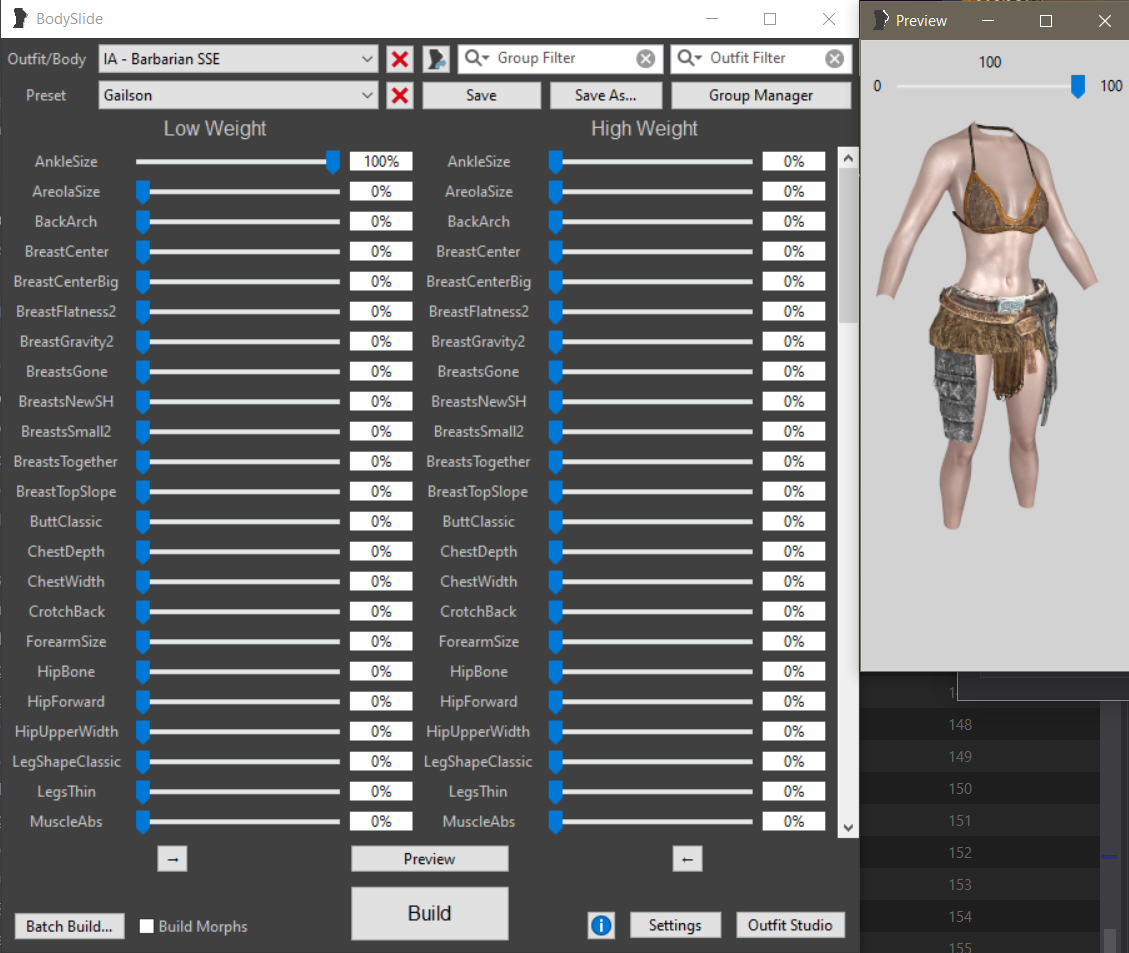Viewport: 1129px width, 953px height.
Task: Clear the Outfit Filter field
Action: pos(835,59)
